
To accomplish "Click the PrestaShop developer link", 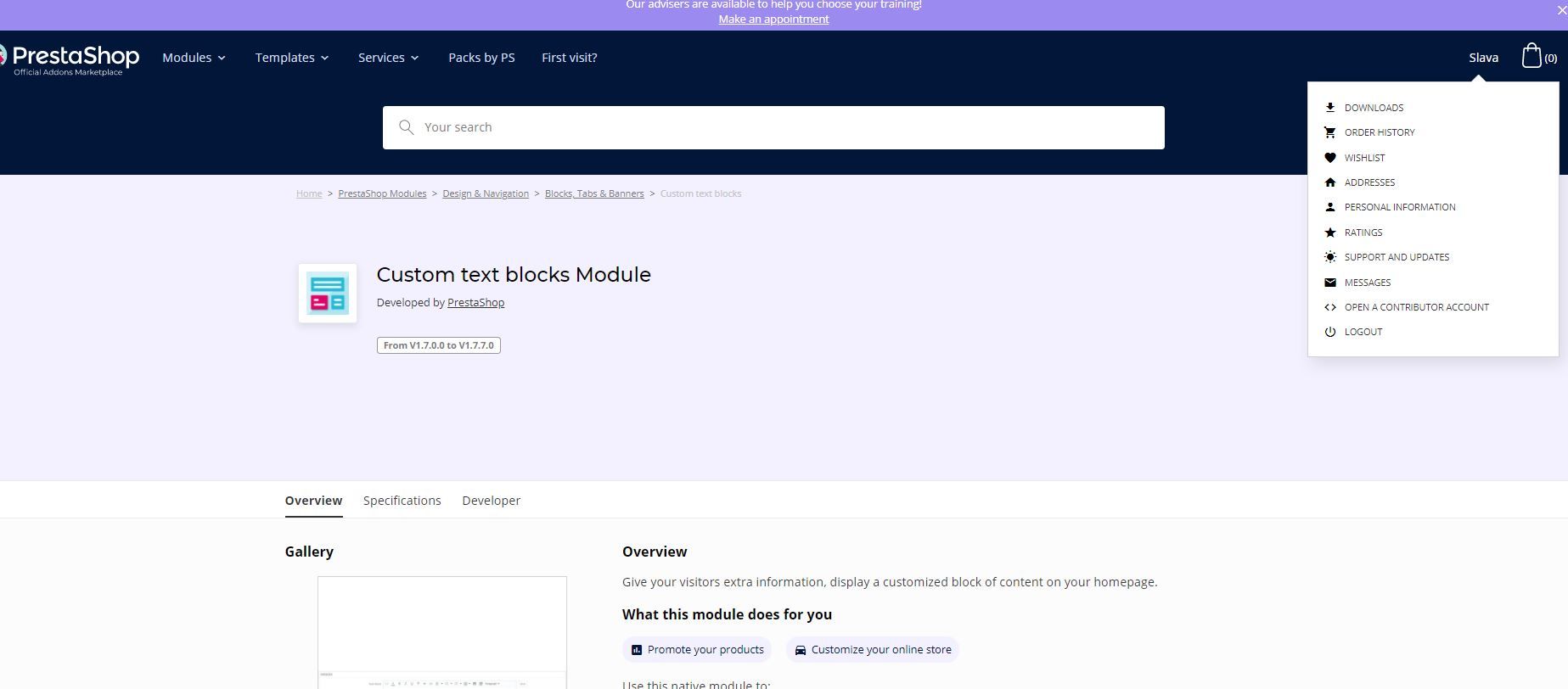I will [475, 303].
